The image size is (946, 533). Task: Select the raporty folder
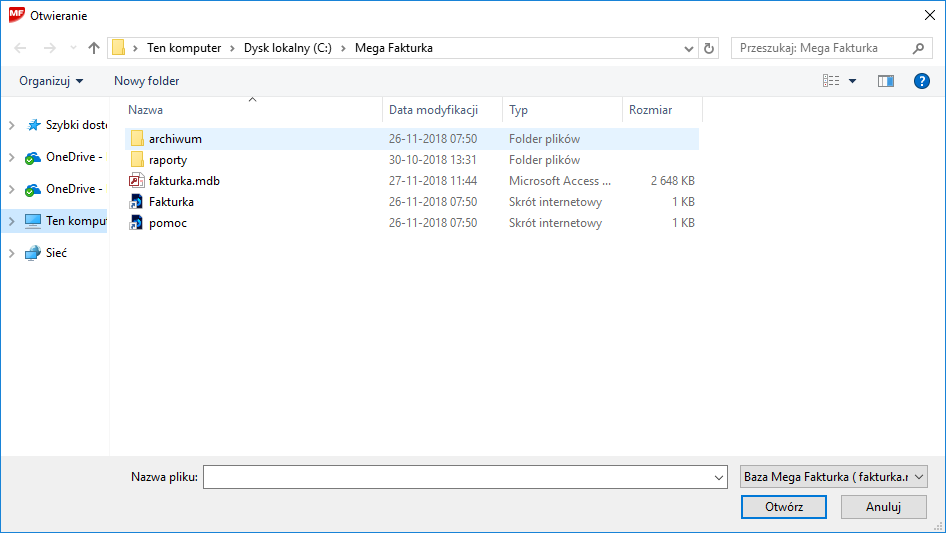pyautogui.click(x=167, y=160)
